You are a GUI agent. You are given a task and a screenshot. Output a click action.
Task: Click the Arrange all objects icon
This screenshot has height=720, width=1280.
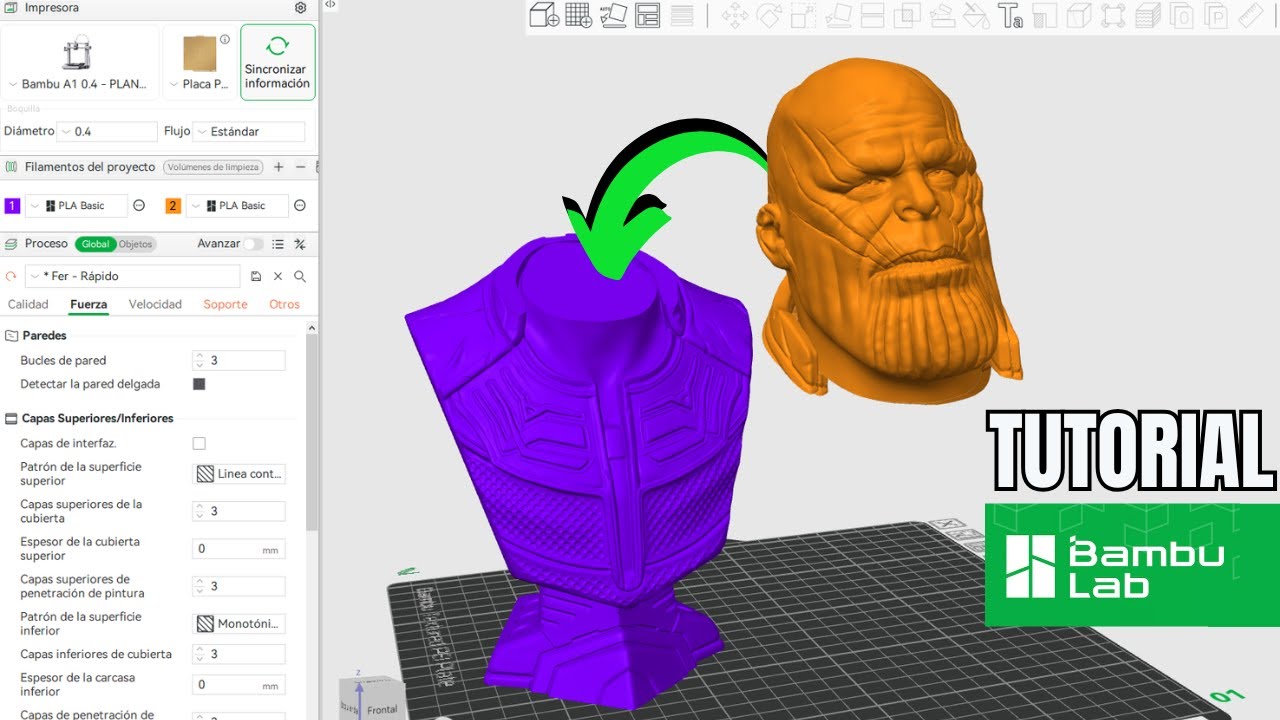click(648, 16)
